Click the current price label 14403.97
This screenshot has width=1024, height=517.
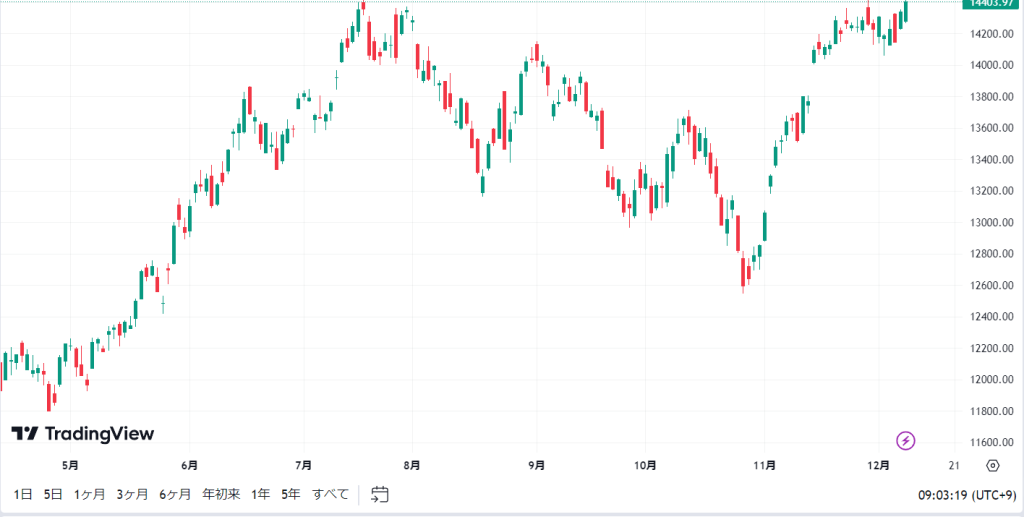point(991,3)
